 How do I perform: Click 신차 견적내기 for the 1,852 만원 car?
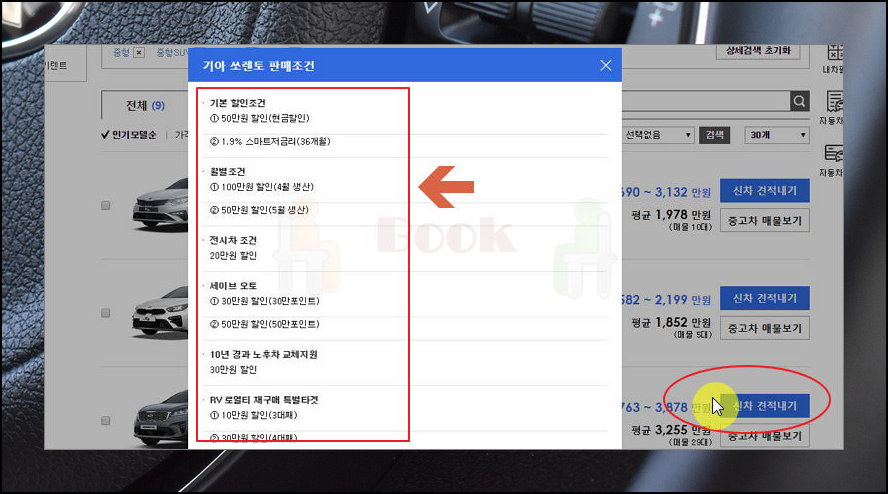coord(765,299)
